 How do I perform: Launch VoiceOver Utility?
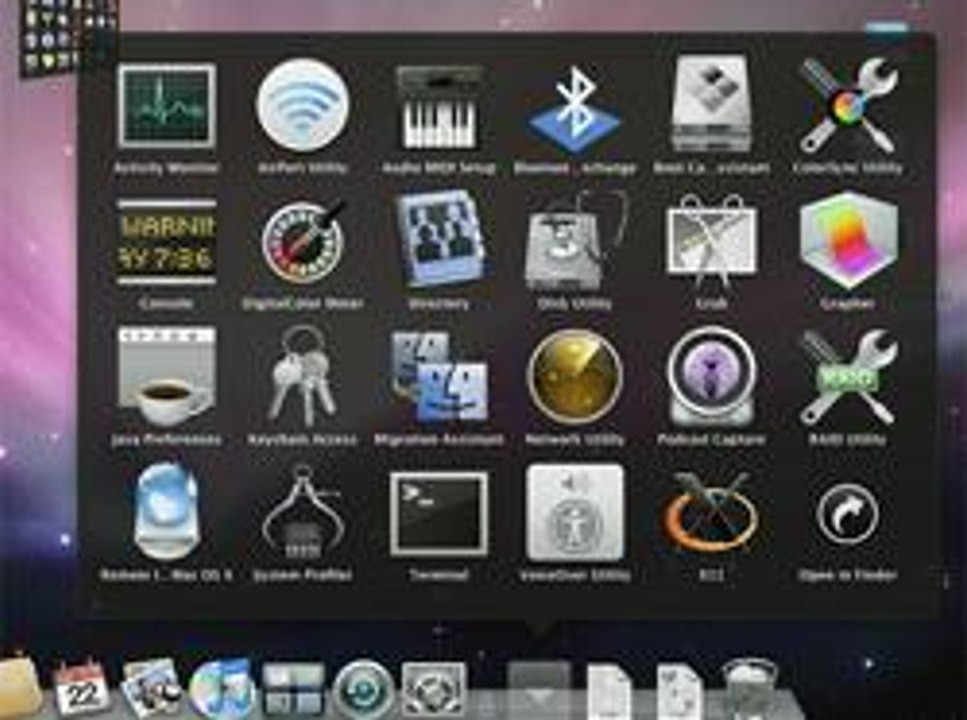(575, 513)
